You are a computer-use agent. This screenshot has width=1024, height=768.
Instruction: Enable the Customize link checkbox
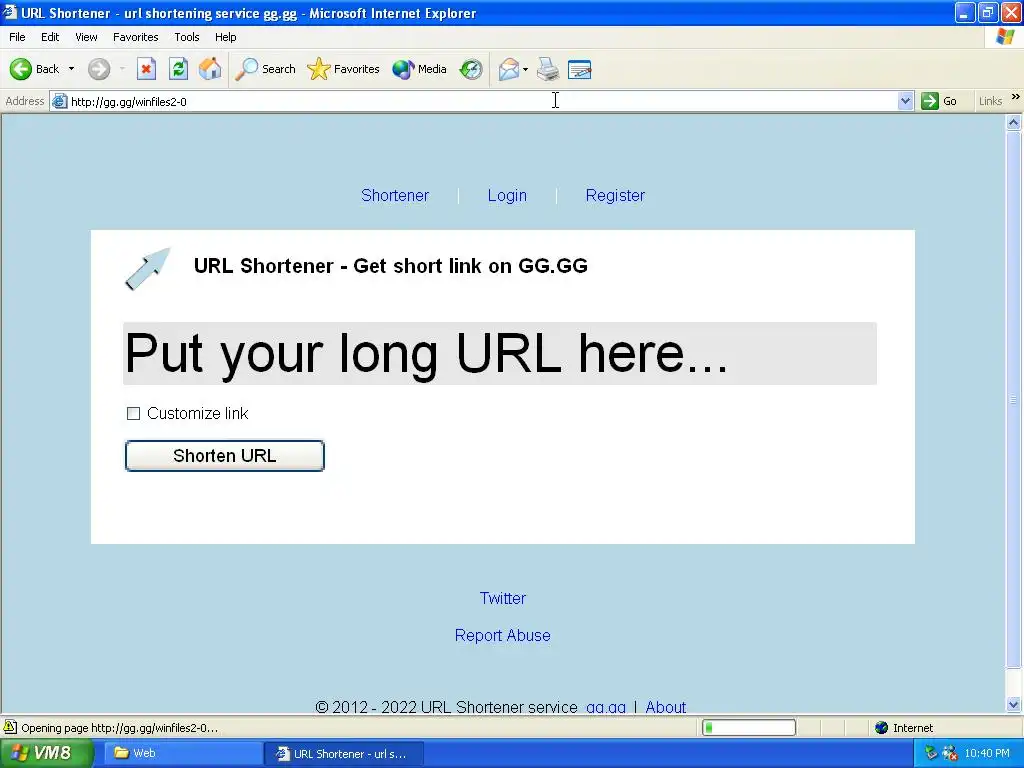pos(133,413)
